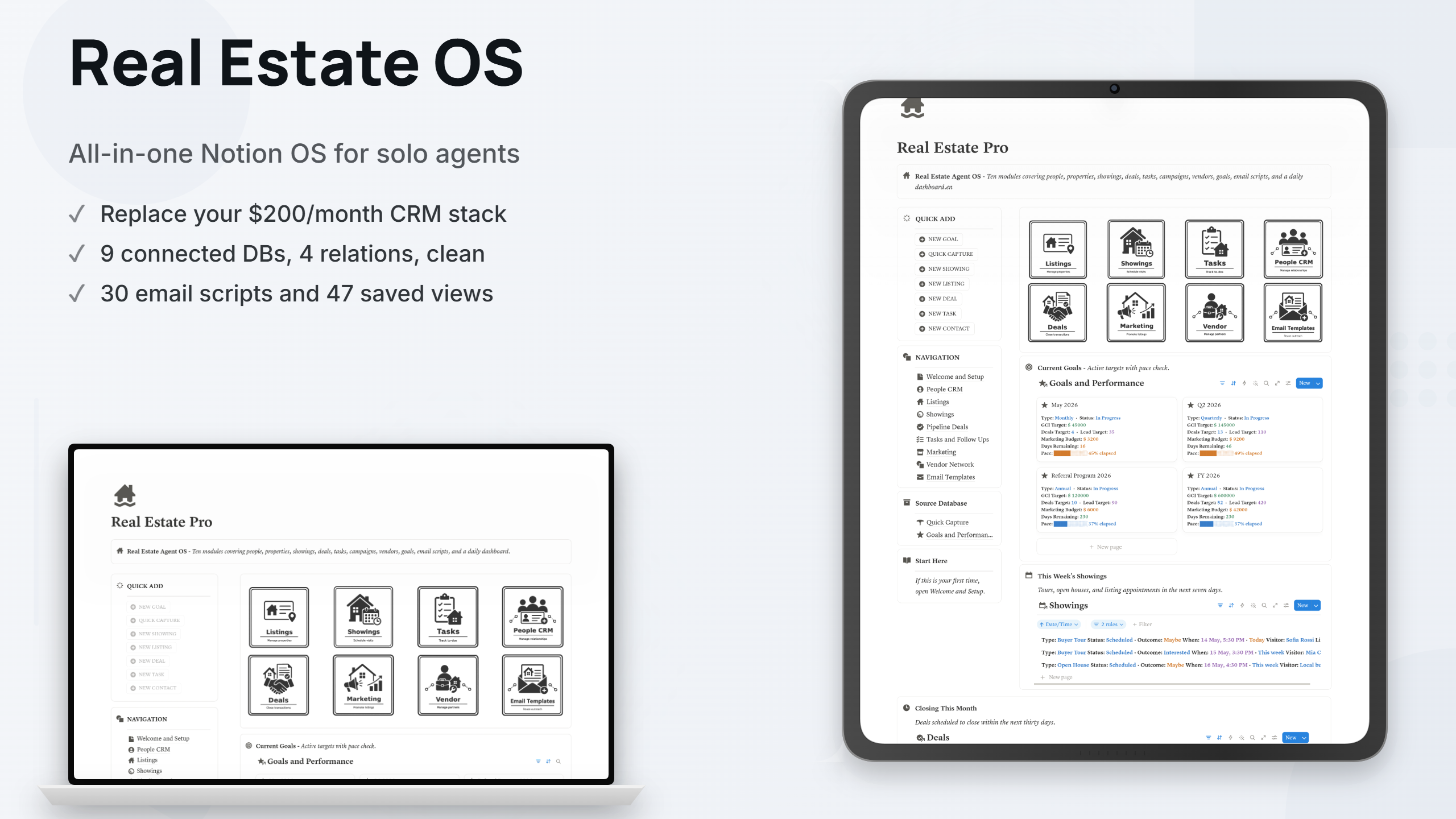Expand the arrow beside New in the tablet Deals toolbar
Viewport: 1456px width, 819px height.
point(1304,738)
